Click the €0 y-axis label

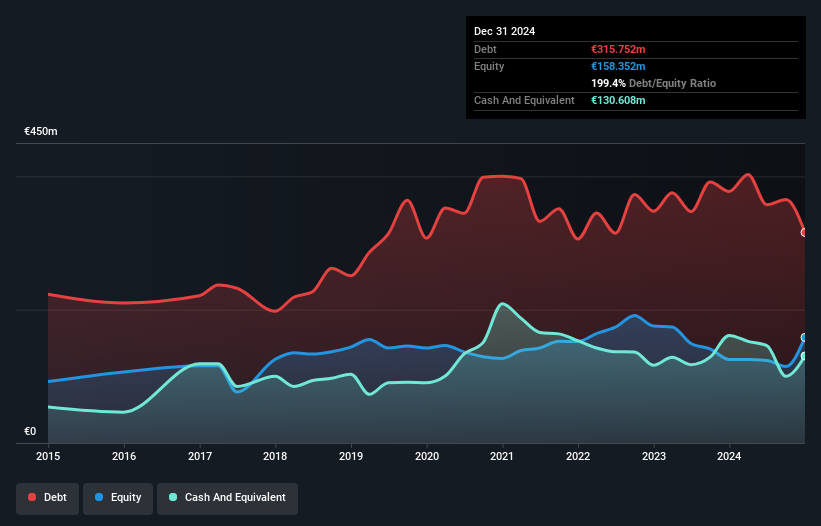tap(30, 431)
